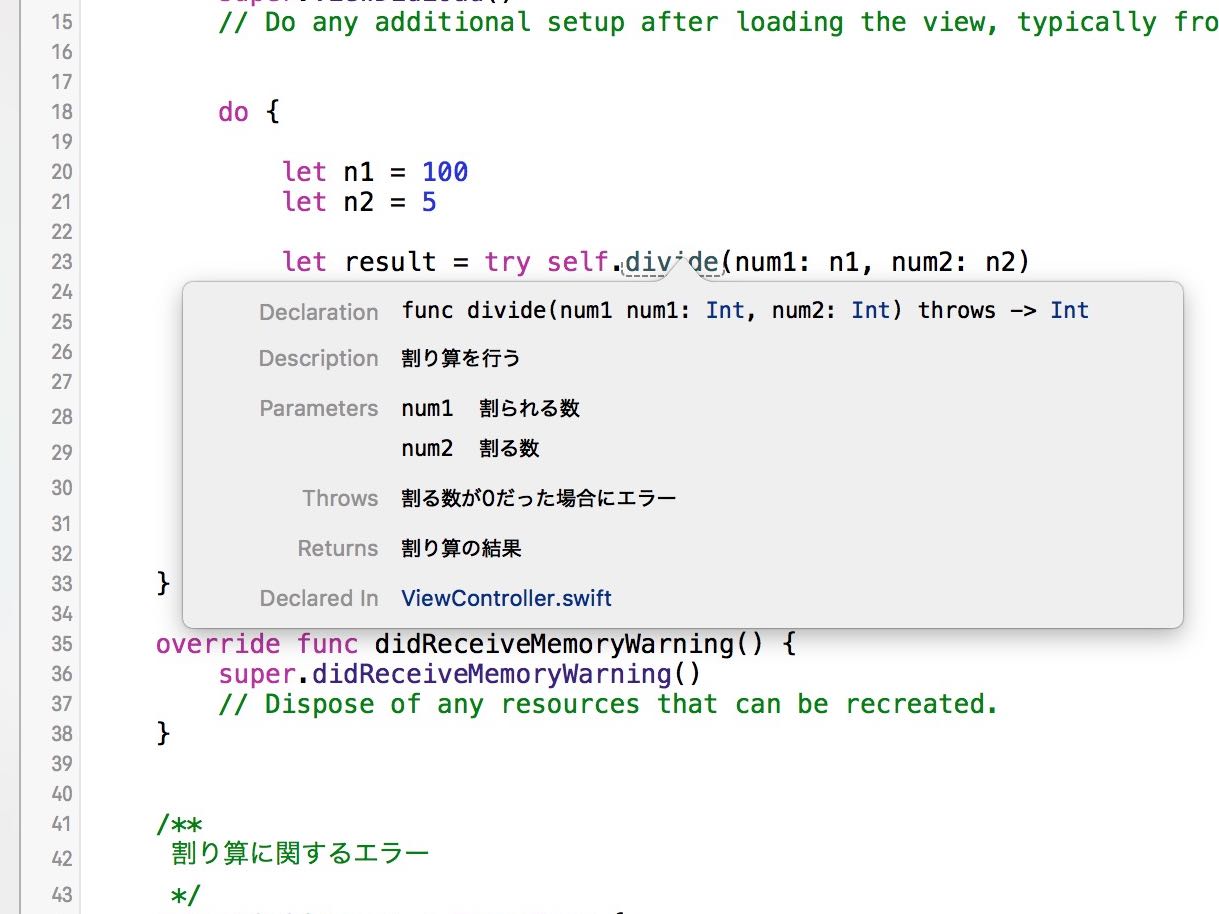Click the comment Dispose of any resources

coord(608,704)
